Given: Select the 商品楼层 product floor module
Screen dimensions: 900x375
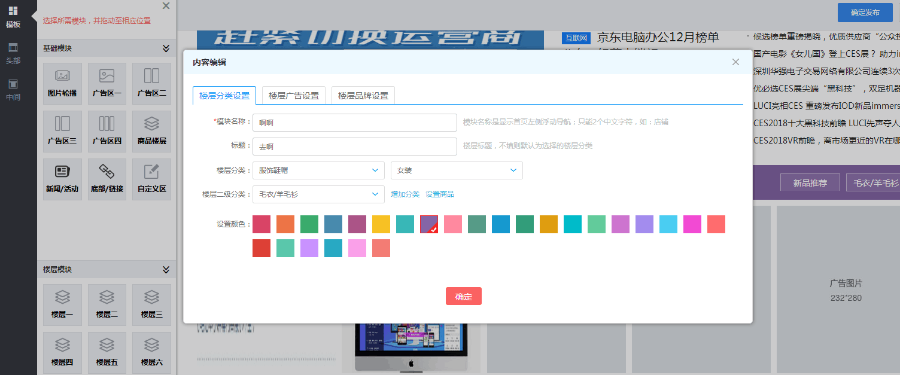Looking at the screenshot, I should [152, 132].
